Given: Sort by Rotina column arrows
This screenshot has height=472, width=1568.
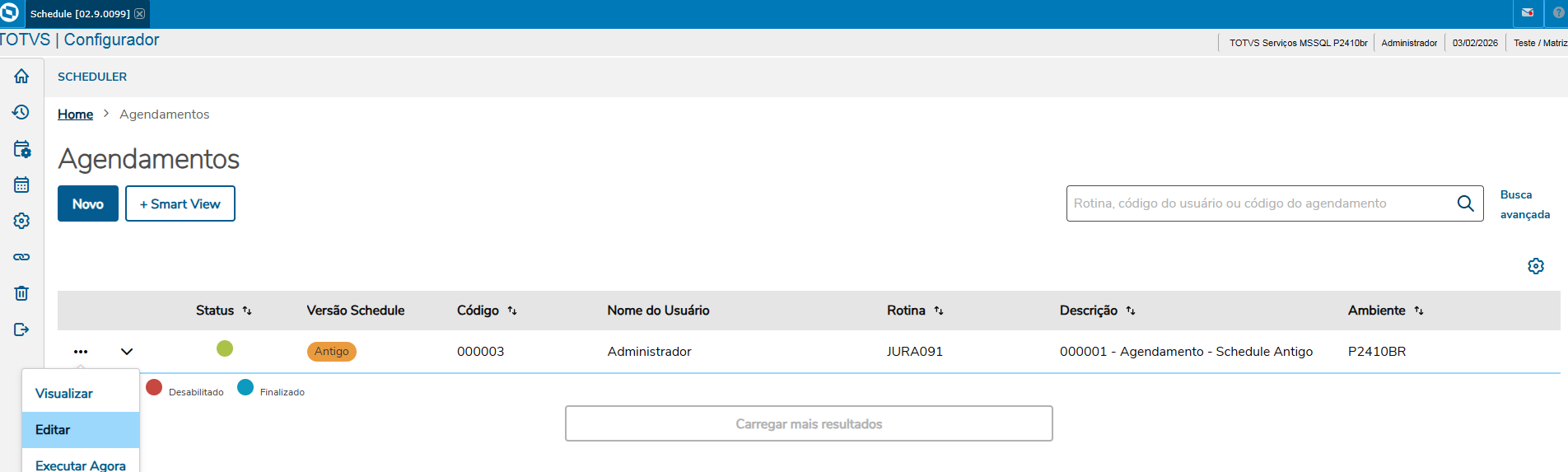Looking at the screenshot, I should [939, 311].
